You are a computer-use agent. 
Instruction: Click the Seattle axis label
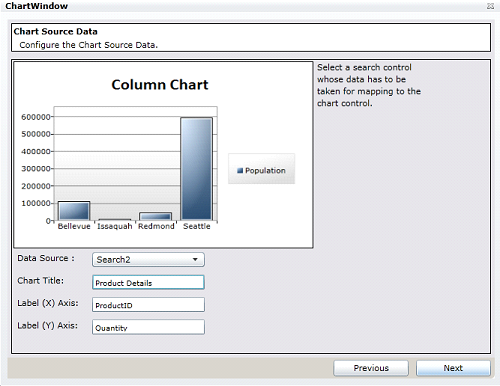coord(197,226)
